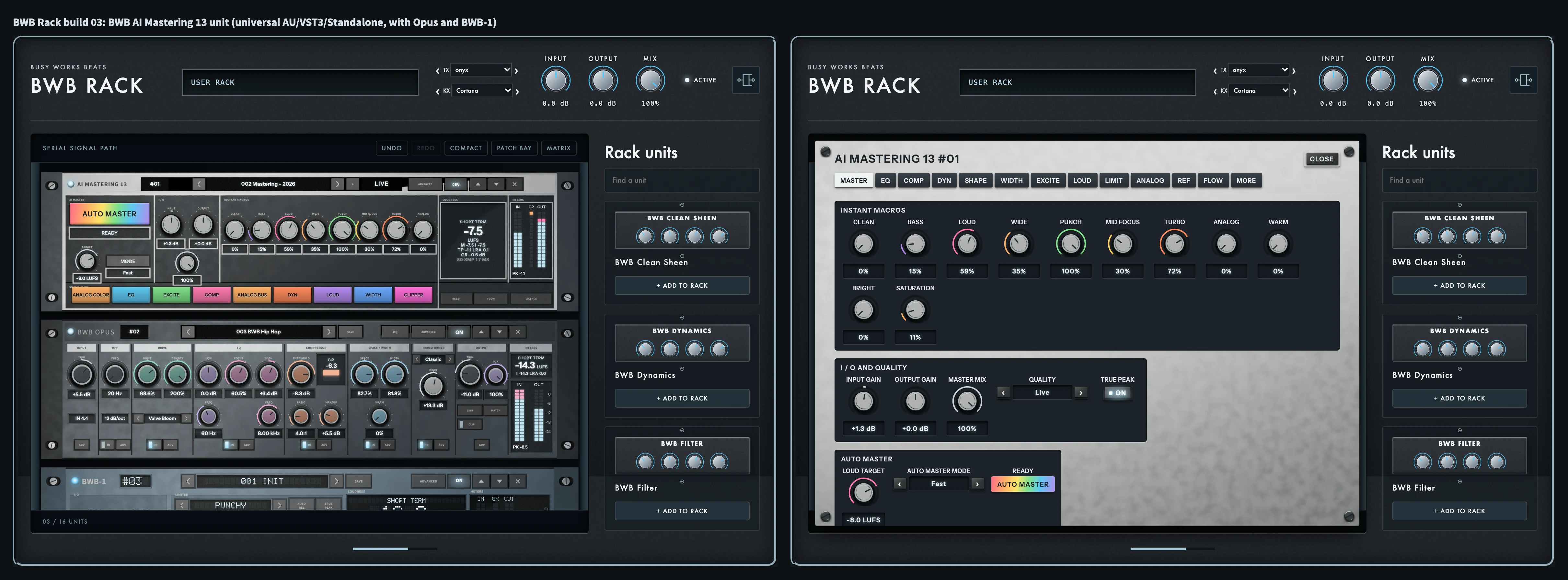Open KX Cortana dropdown in right rack
This screenshot has height=580, width=1568.
(x=1259, y=91)
